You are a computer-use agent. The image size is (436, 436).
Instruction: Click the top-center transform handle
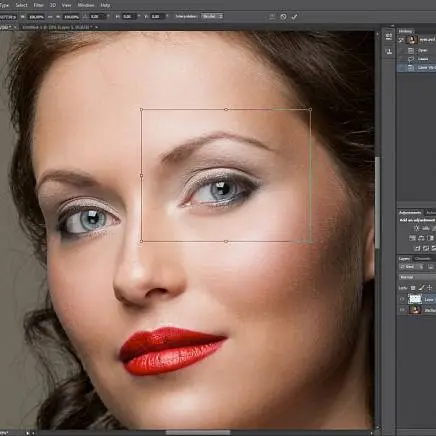[x=226, y=109]
